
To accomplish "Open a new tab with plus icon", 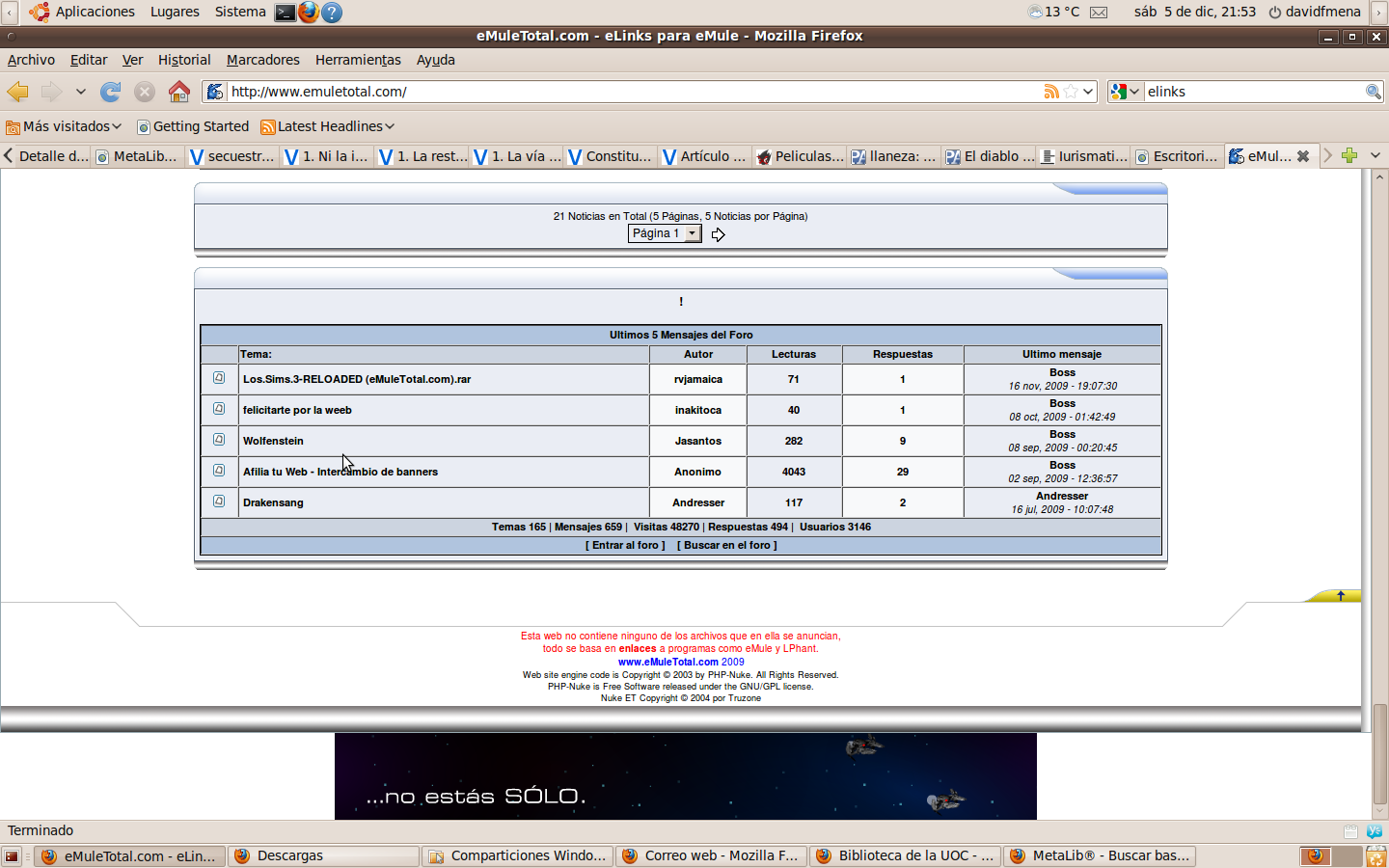I will point(1349,155).
